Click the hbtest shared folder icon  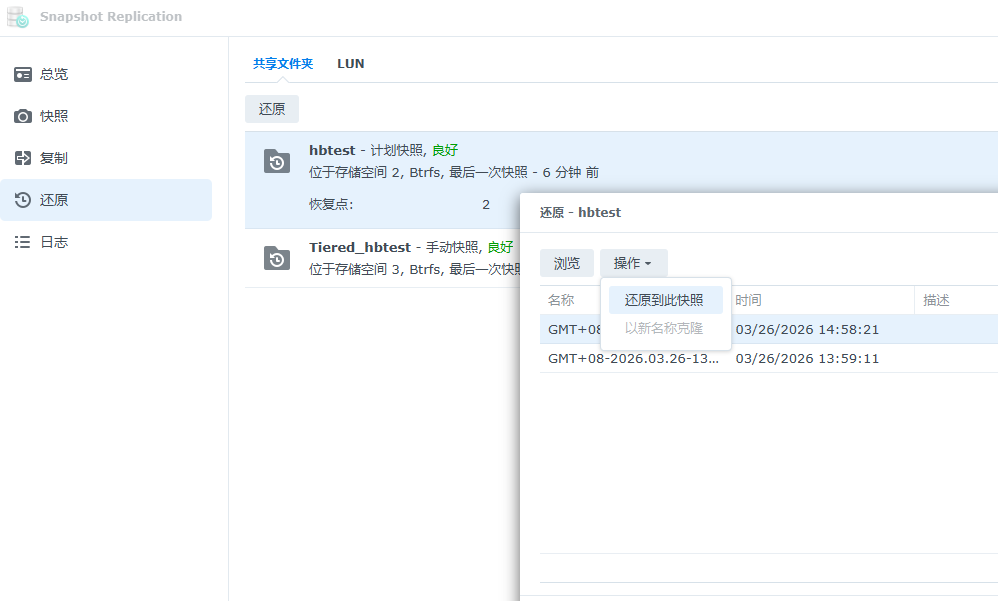pos(277,162)
